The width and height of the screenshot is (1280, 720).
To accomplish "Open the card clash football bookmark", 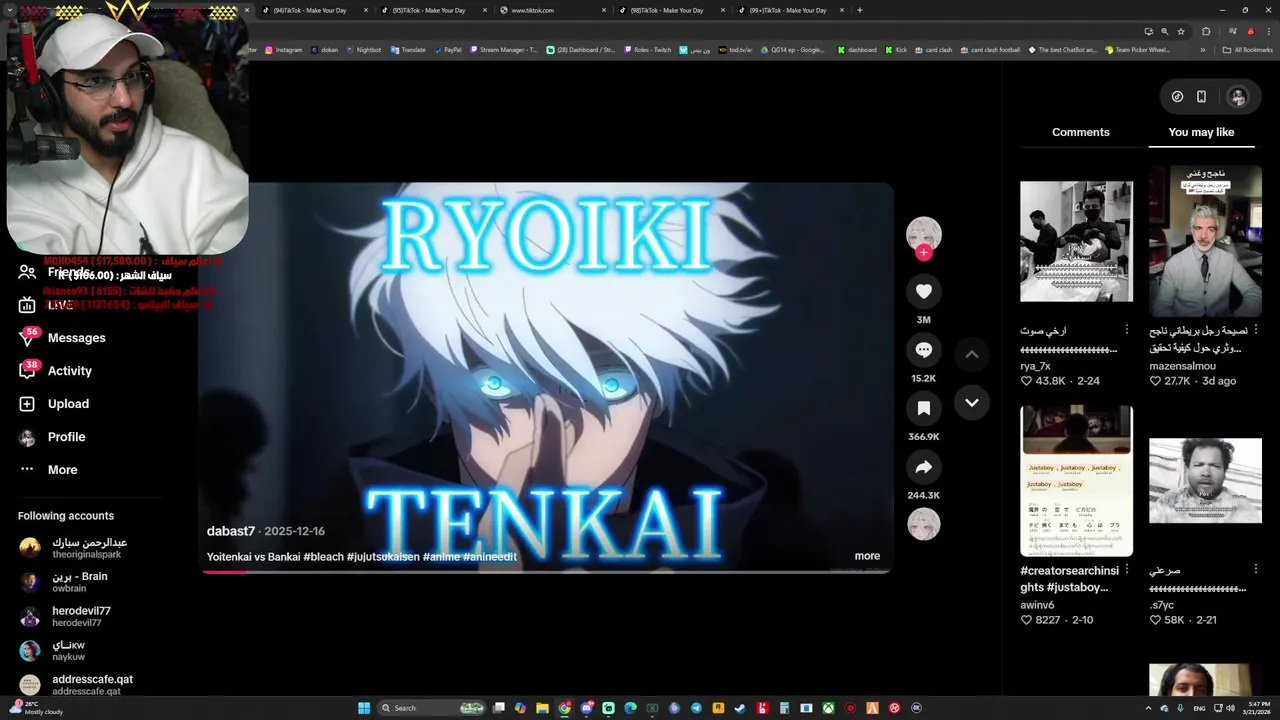I will [x=990, y=50].
